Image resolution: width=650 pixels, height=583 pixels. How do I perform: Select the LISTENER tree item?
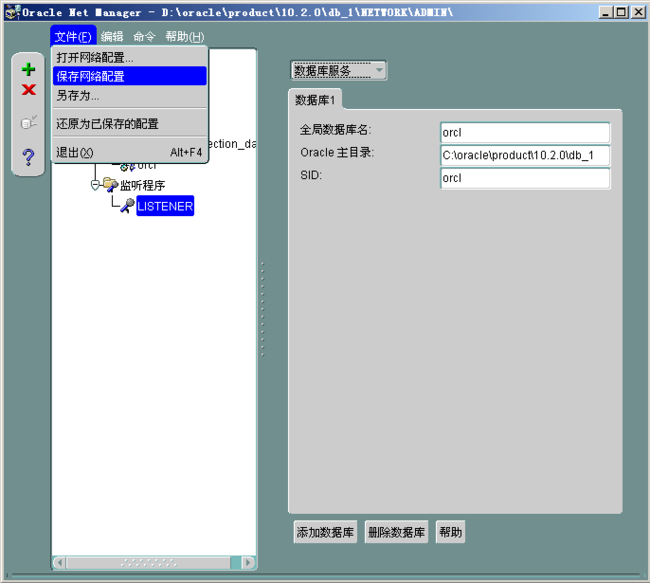(165, 206)
